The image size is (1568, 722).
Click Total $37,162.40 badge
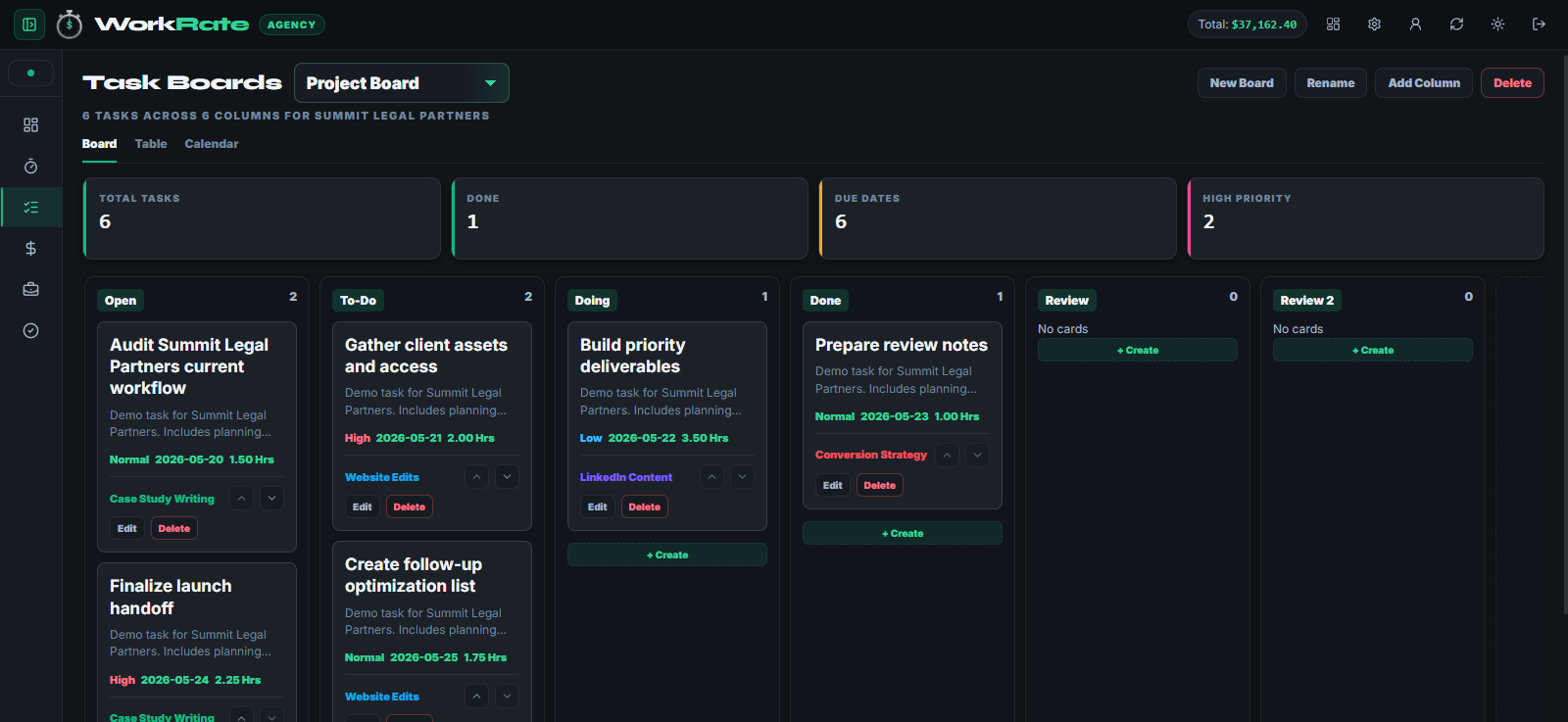[x=1248, y=24]
